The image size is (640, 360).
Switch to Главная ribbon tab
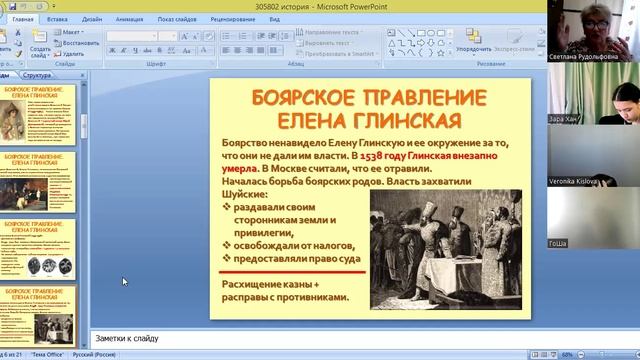pos(23,19)
